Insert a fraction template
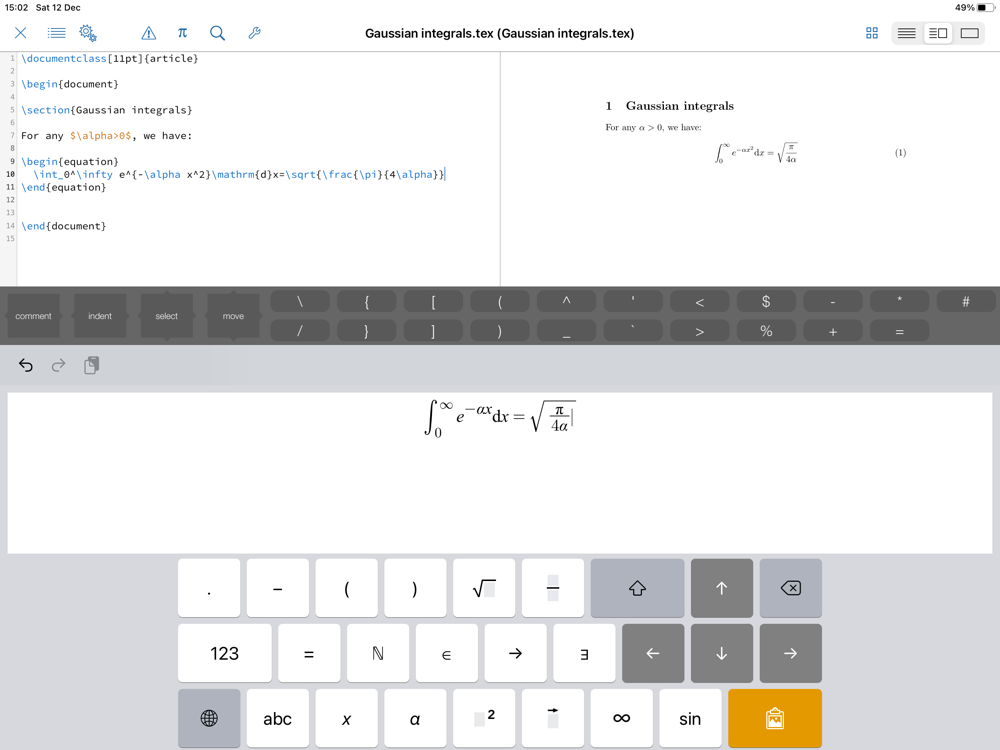The width and height of the screenshot is (1000, 750). (x=553, y=588)
